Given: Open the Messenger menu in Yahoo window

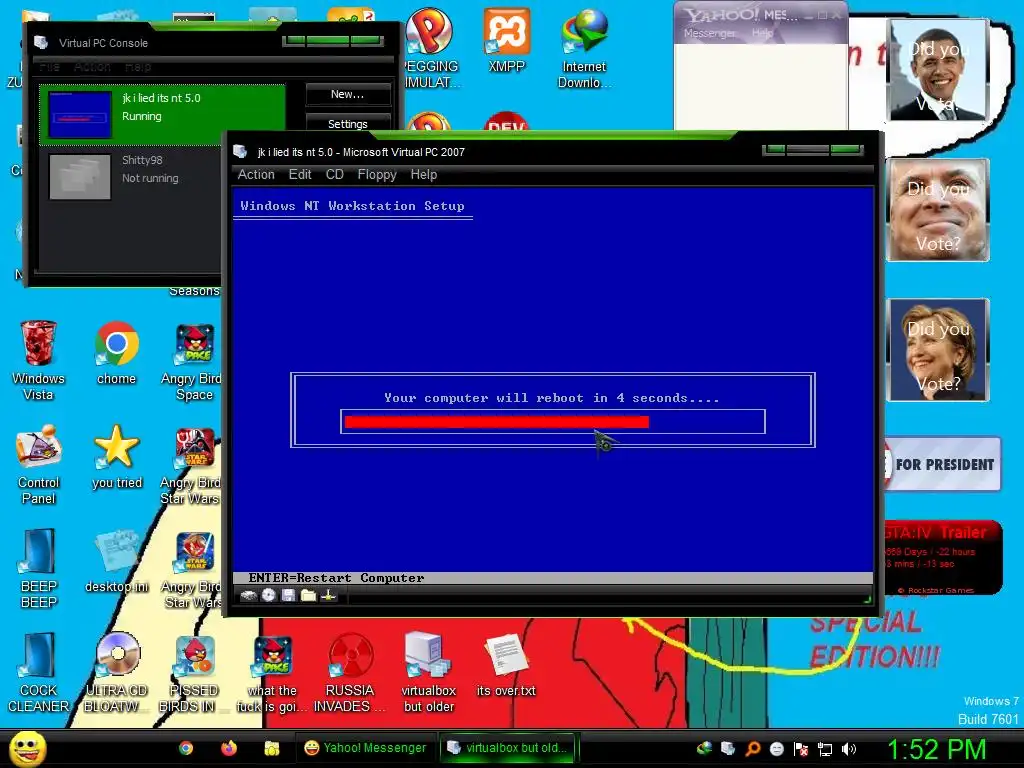Looking at the screenshot, I should coord(709,33).
